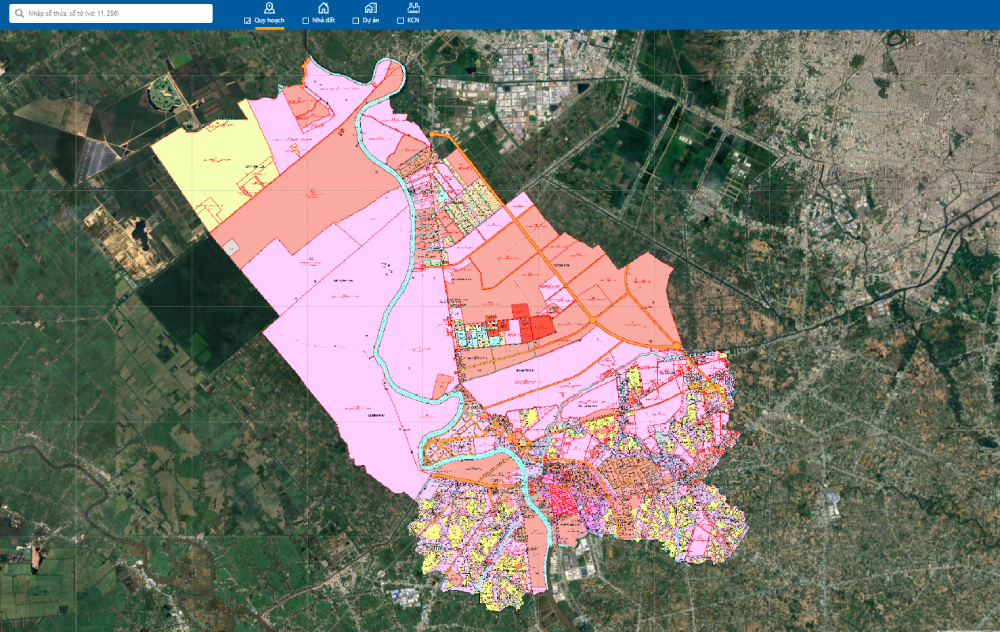Click the Quy hoạch map pin icon
1000x632 pixels.
(269, 8)
